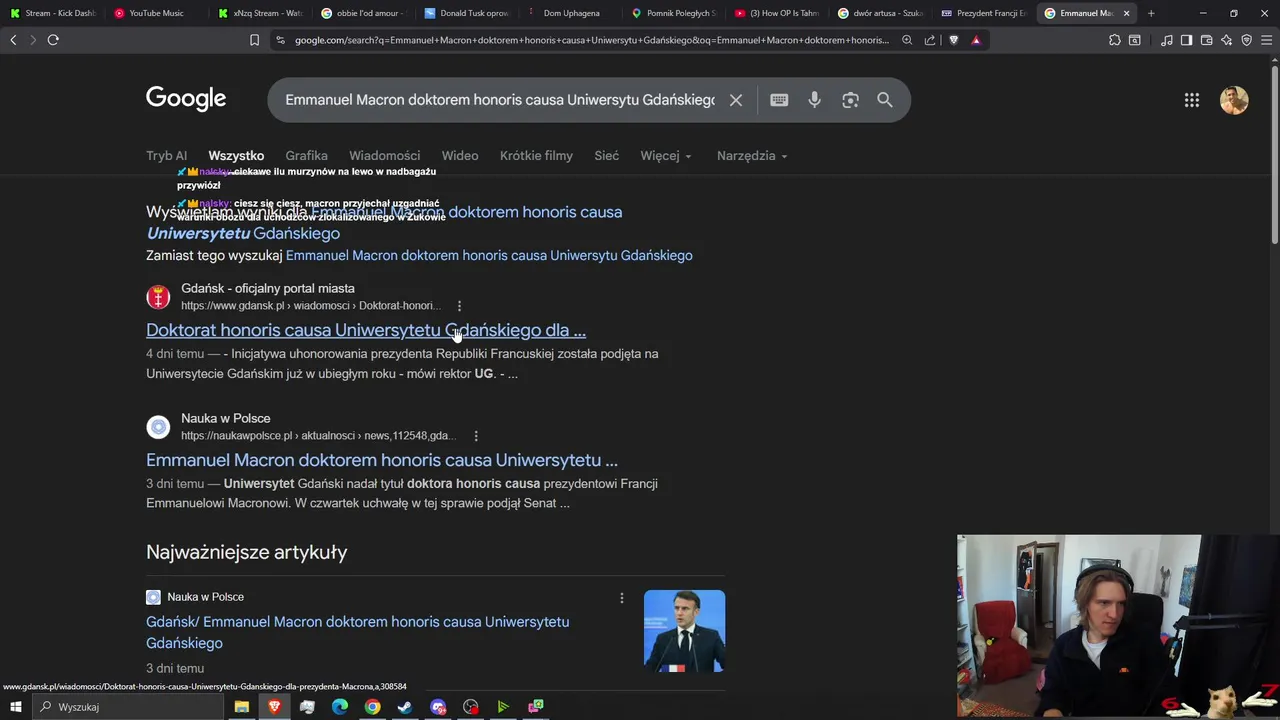Expand the Narzędzia dropdown
The width and height of the screenshot is (1280, 720).
752,156
